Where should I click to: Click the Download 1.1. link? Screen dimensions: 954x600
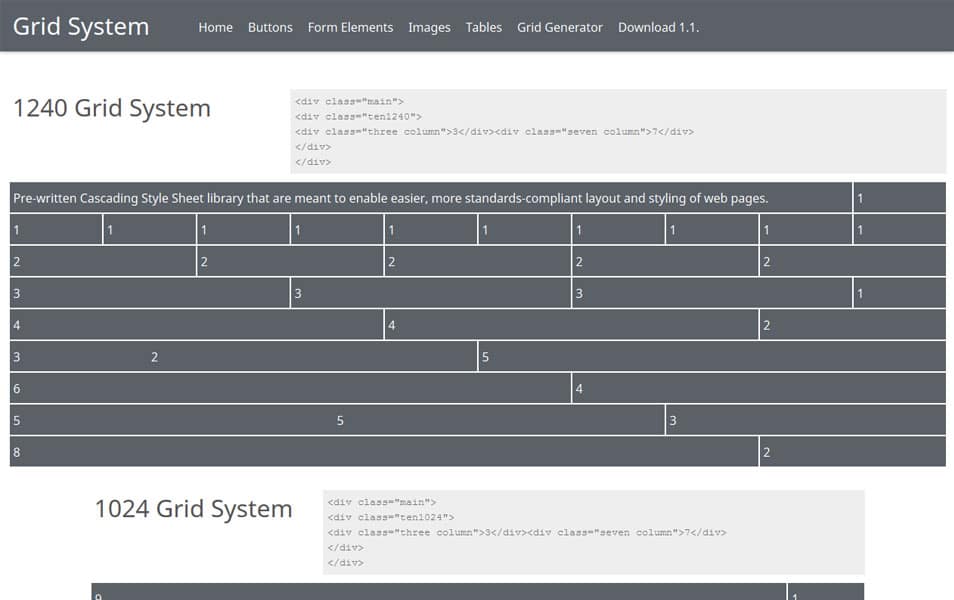(658, 27)
